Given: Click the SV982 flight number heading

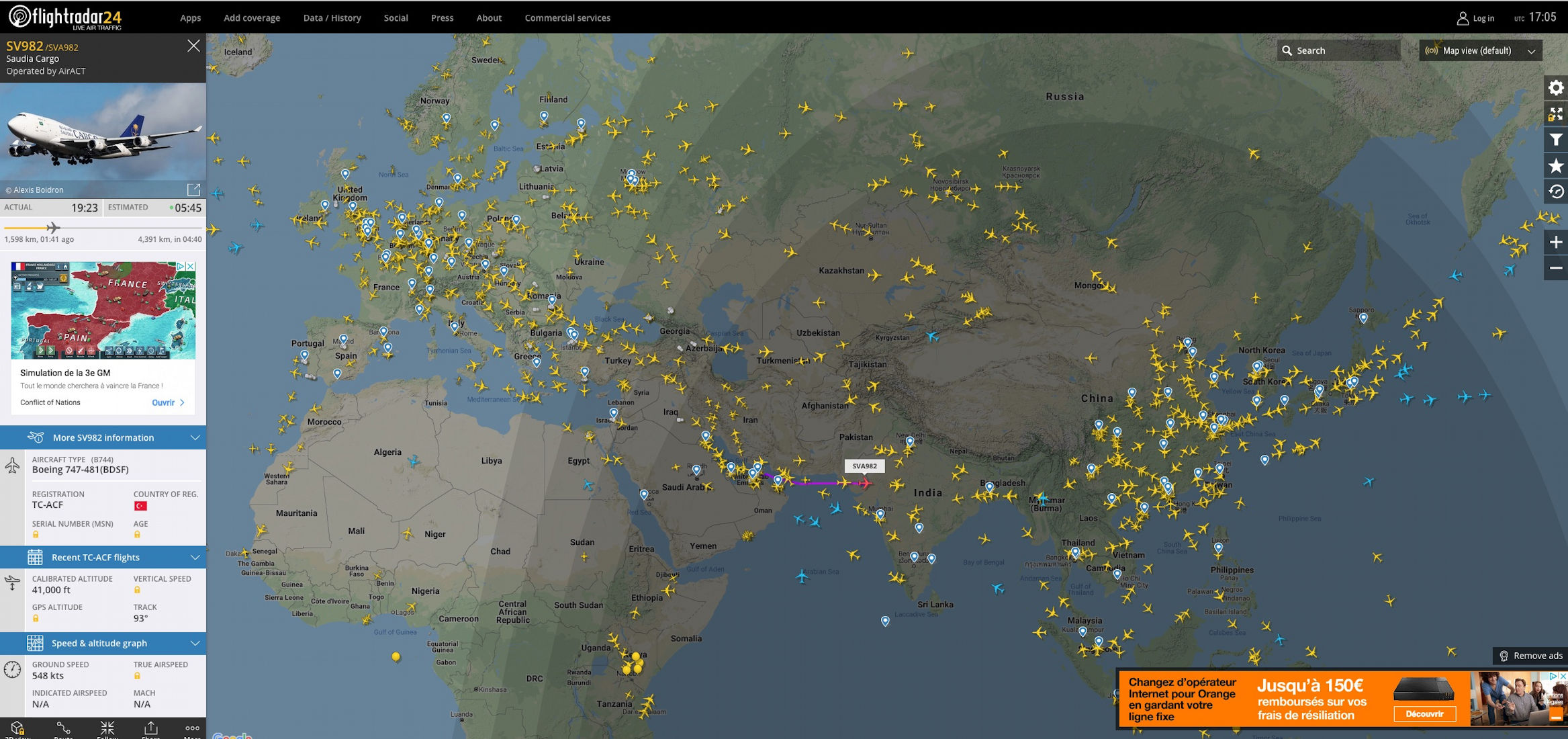Looking at the screenshot, I should (x=24, y=46).
